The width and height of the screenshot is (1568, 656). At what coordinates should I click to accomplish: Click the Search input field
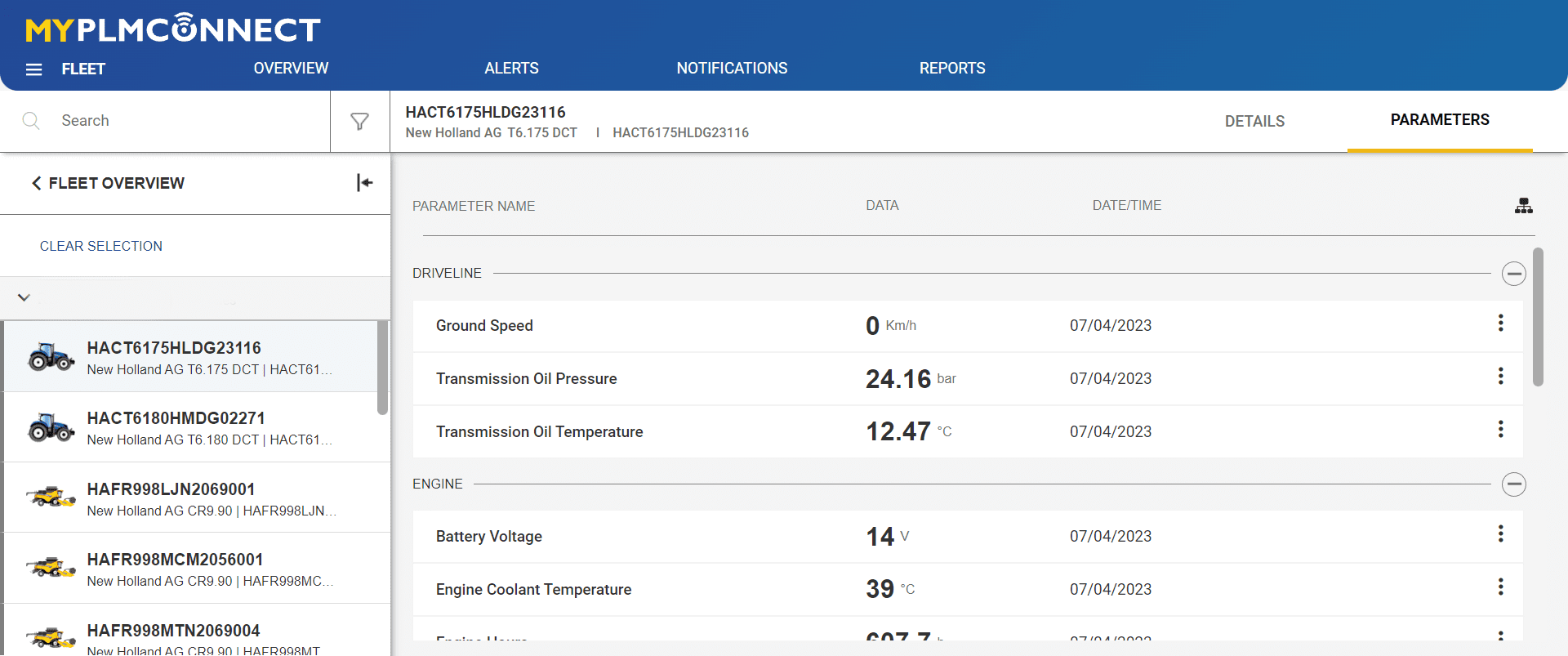188,121
